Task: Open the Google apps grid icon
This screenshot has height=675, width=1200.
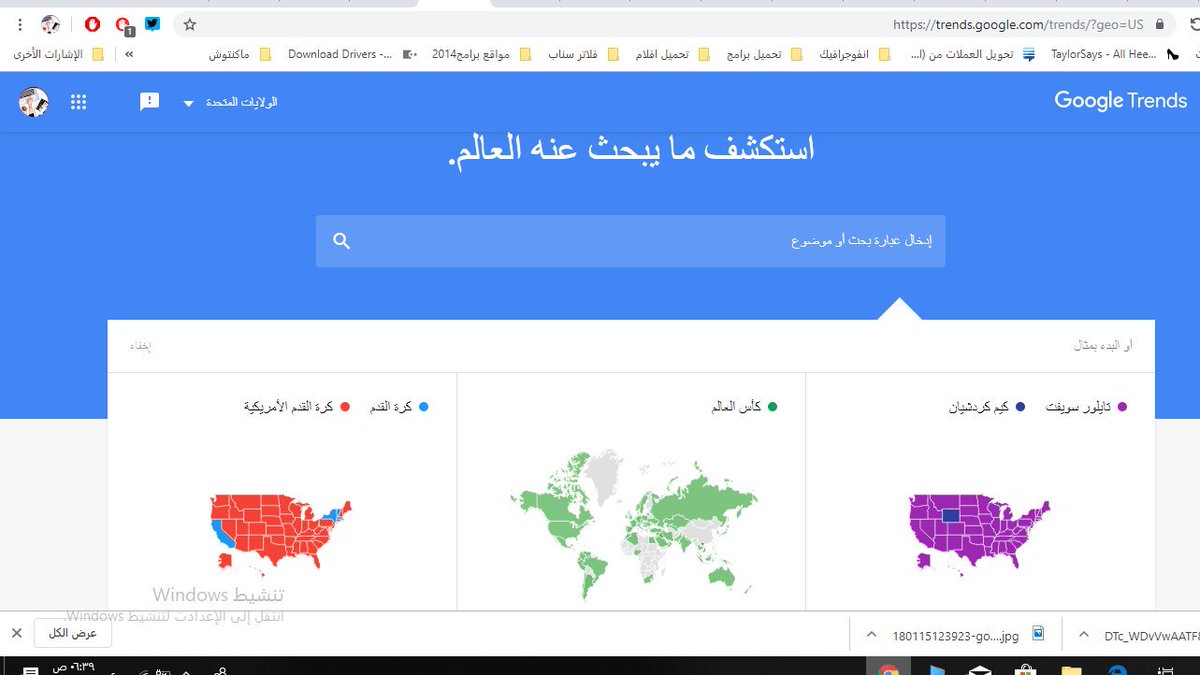Action: pos(79,102)
